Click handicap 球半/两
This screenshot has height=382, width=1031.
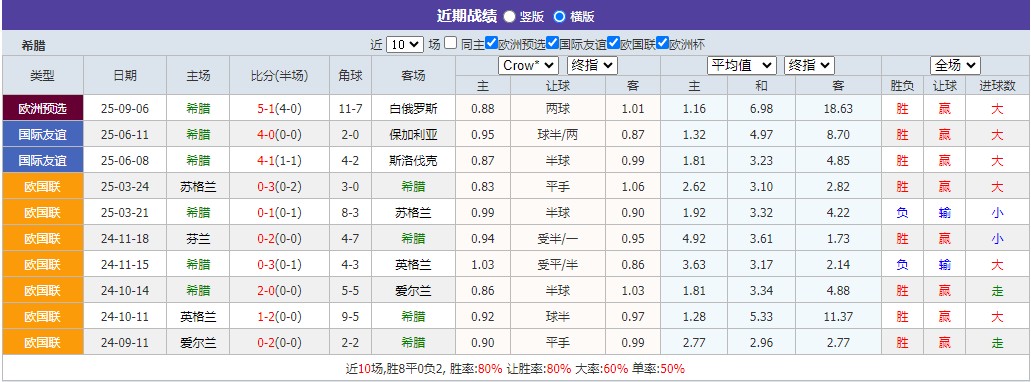coord(558,135)
